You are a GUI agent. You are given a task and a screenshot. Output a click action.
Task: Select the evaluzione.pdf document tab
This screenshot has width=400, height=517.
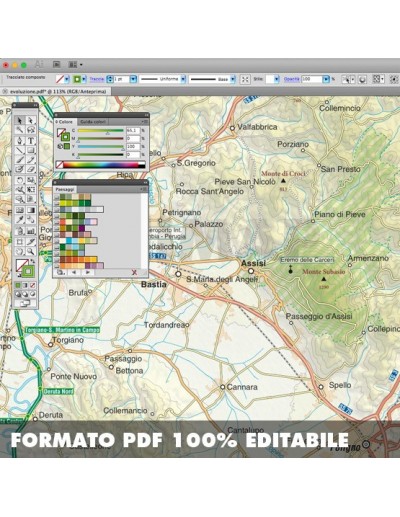tap(54, 91)
